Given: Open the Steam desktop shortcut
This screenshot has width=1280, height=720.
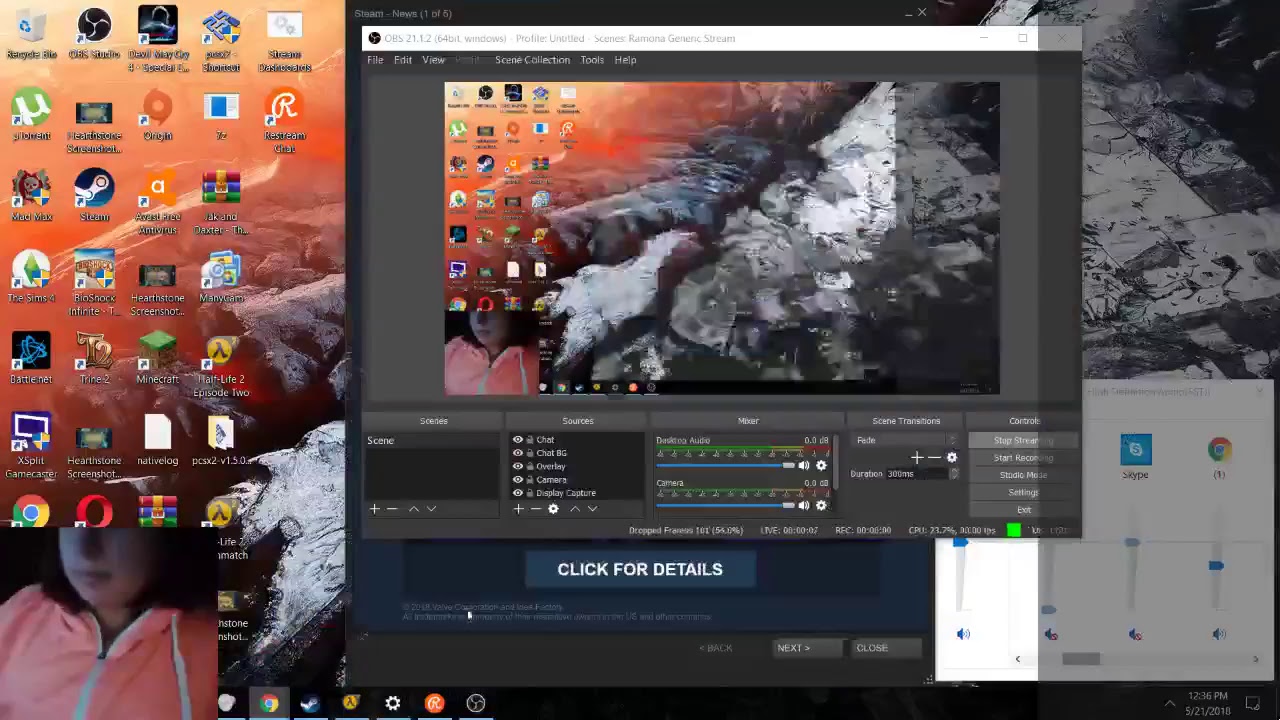Looking at the screenshot, I should tap(94, 196).
